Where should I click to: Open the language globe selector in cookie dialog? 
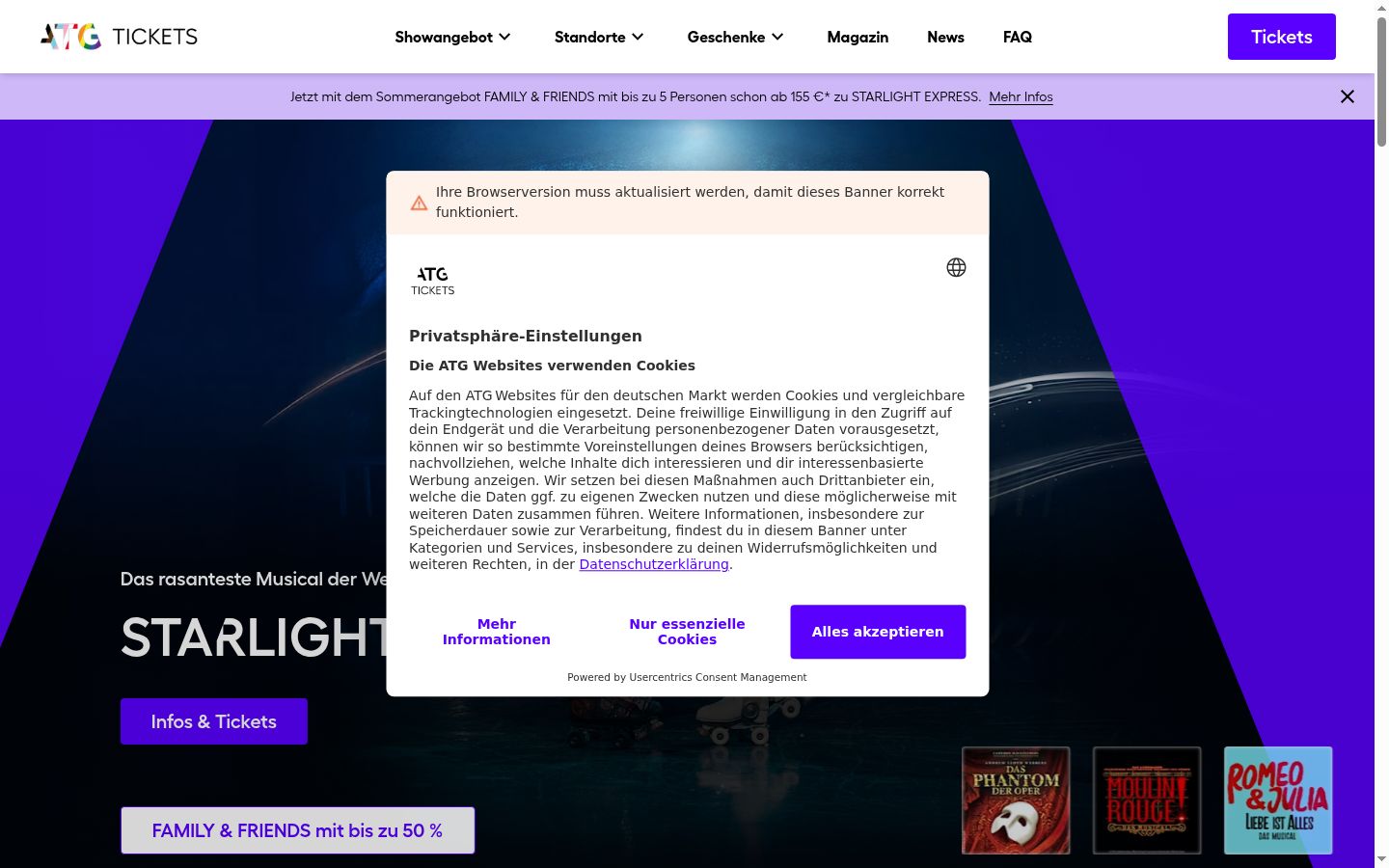tap(956, 267)
